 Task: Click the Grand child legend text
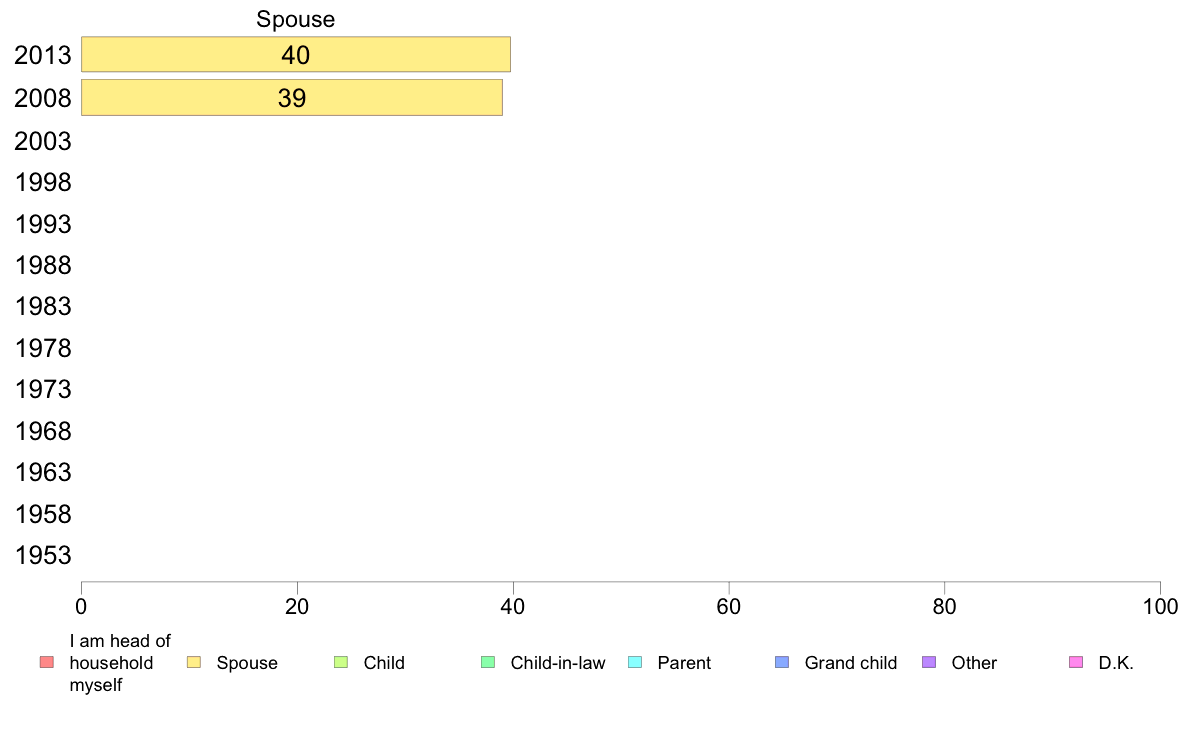pyautogui.click(x=850, y=663)
